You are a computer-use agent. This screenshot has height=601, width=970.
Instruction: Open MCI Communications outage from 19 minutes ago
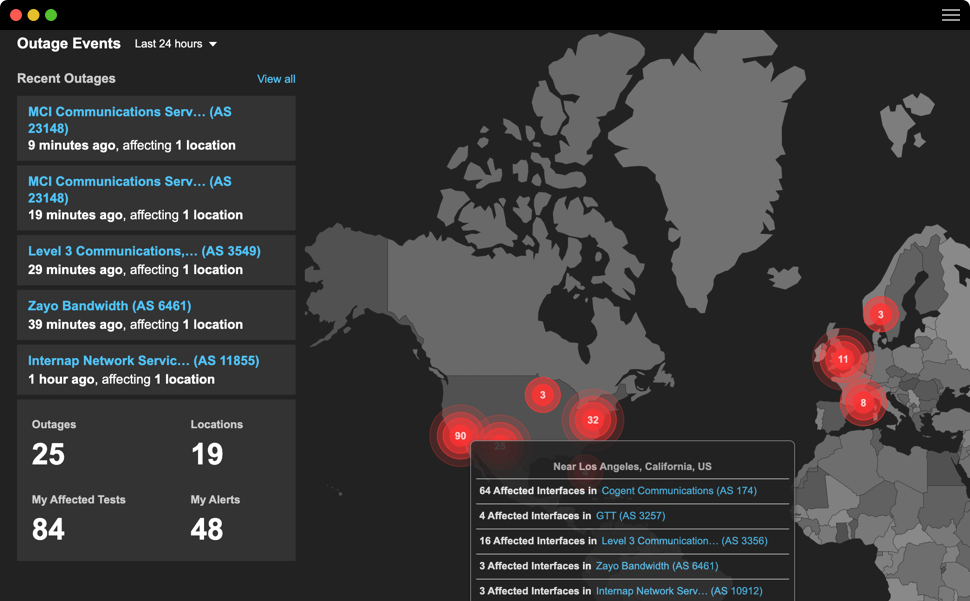tap(129, 190)
